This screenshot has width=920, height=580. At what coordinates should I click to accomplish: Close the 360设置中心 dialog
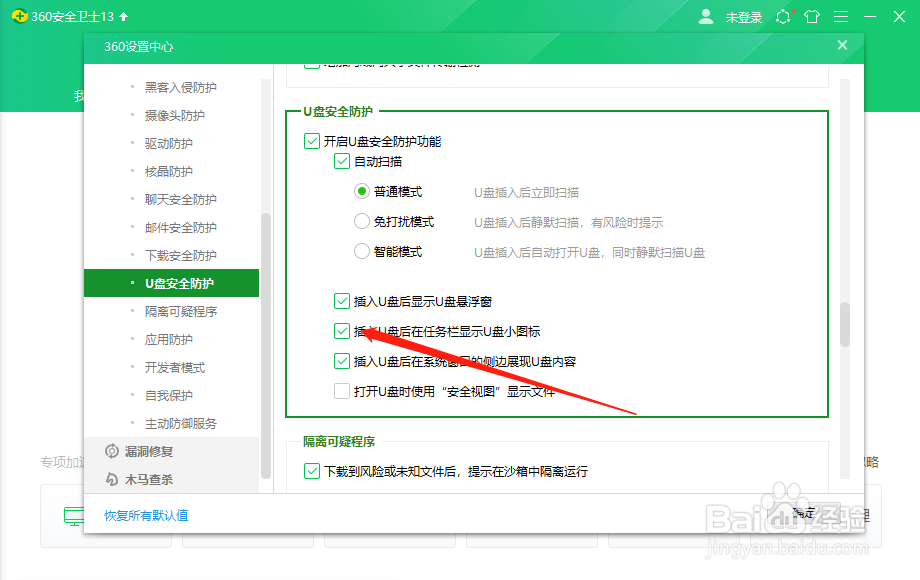pyautogui.click(x=842, y=45)
